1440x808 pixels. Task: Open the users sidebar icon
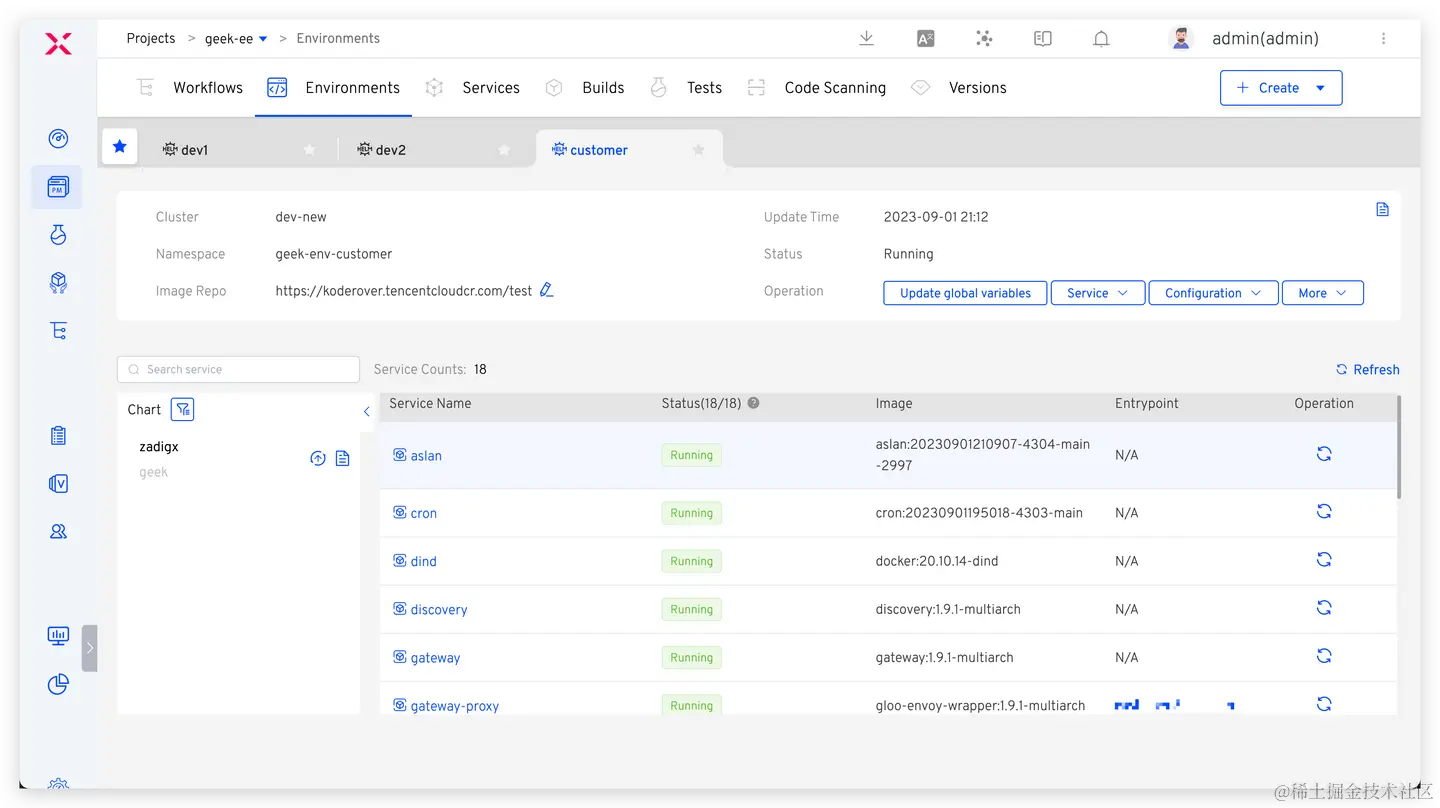tap(58, 532)
